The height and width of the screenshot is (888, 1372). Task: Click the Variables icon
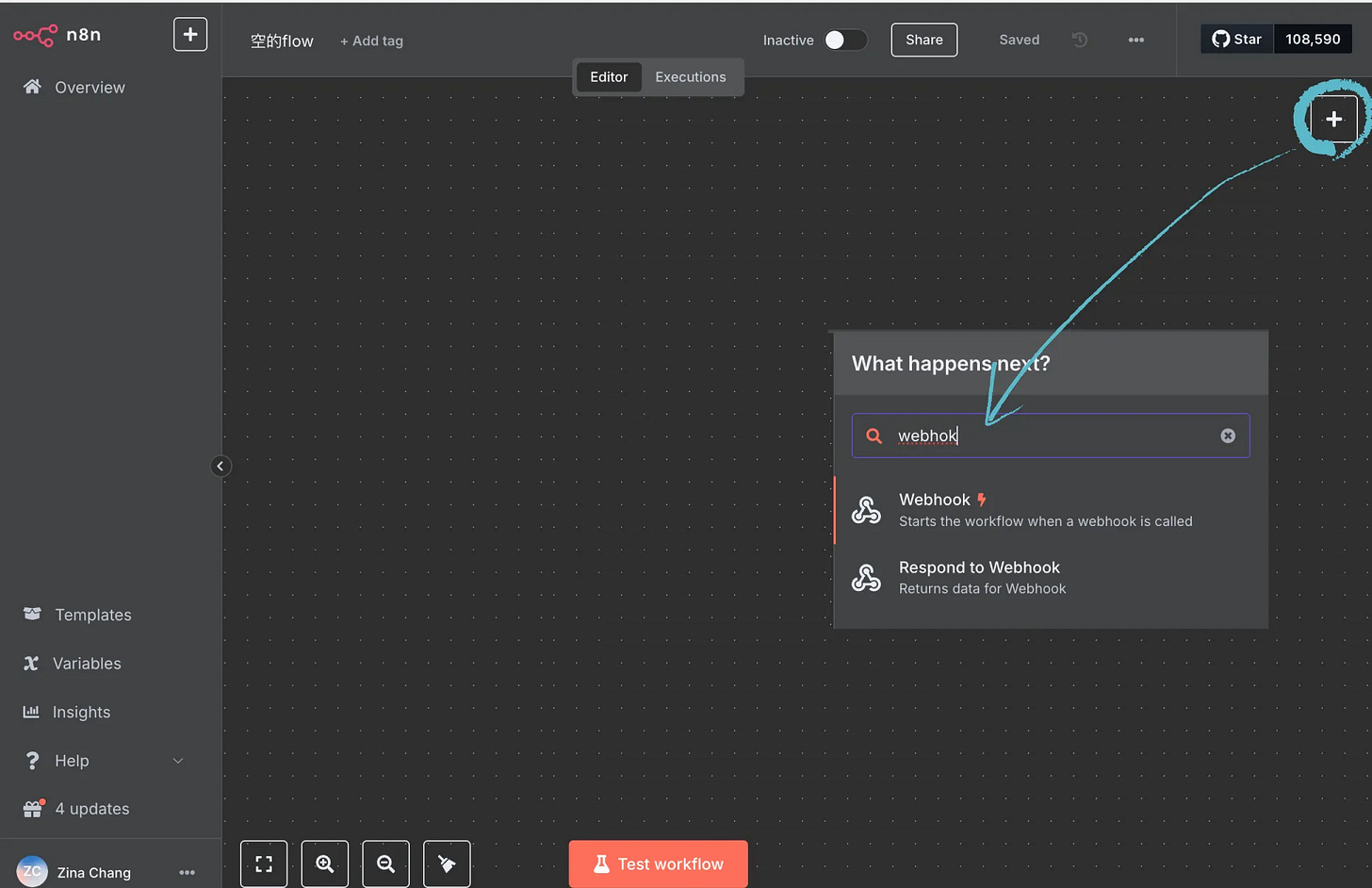tap(31, 664)
